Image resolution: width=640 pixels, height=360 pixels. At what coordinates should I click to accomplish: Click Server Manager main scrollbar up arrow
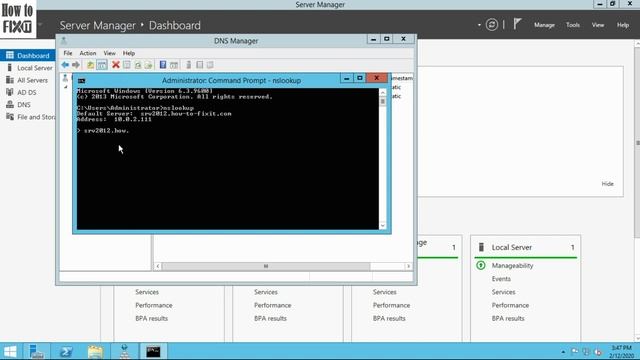(x=637, y=44)
